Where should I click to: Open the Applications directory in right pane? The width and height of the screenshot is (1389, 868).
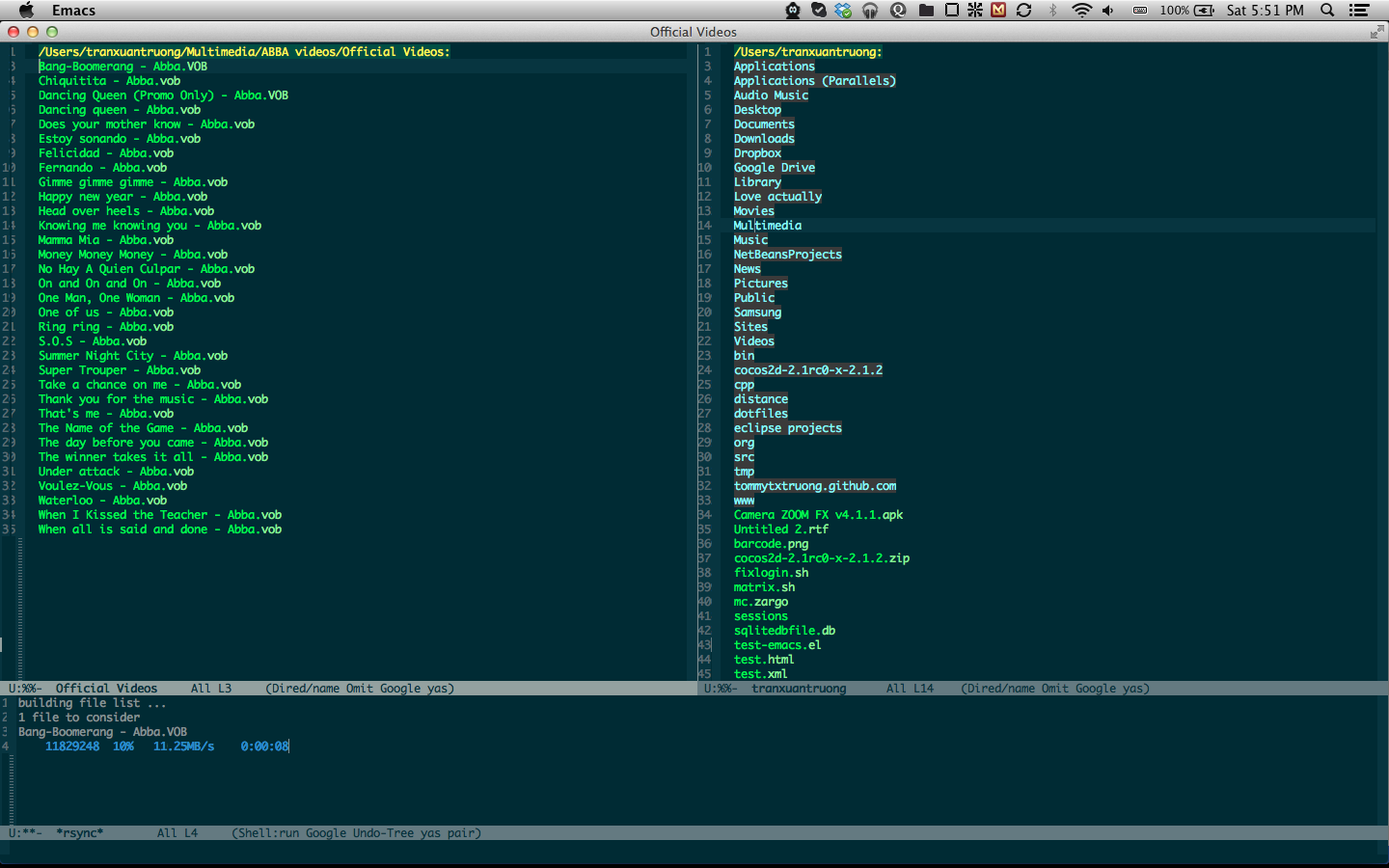click(x=775, y=67)
